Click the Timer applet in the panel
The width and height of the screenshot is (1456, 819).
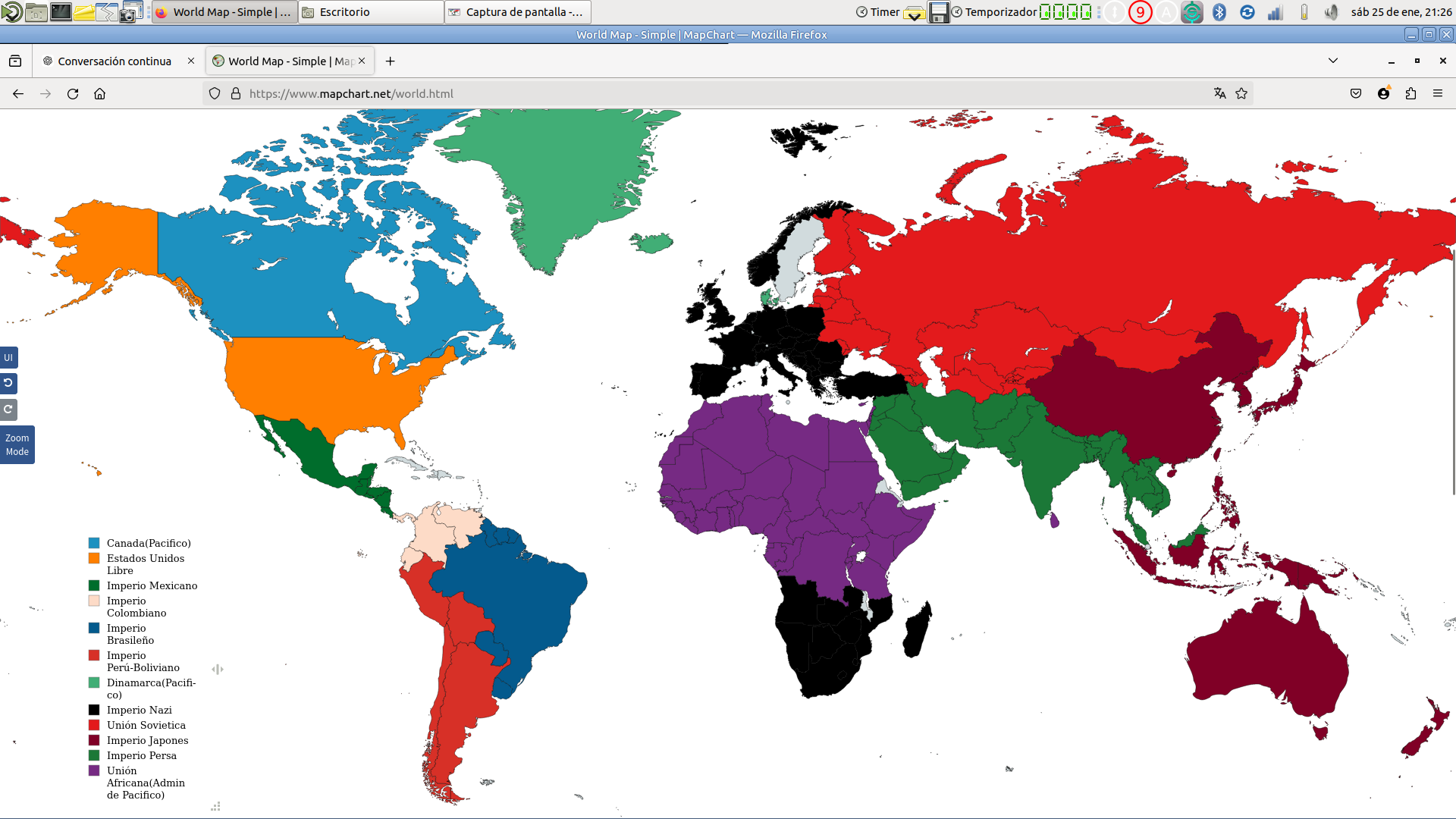pyautogui.click(x=877, y=11)
